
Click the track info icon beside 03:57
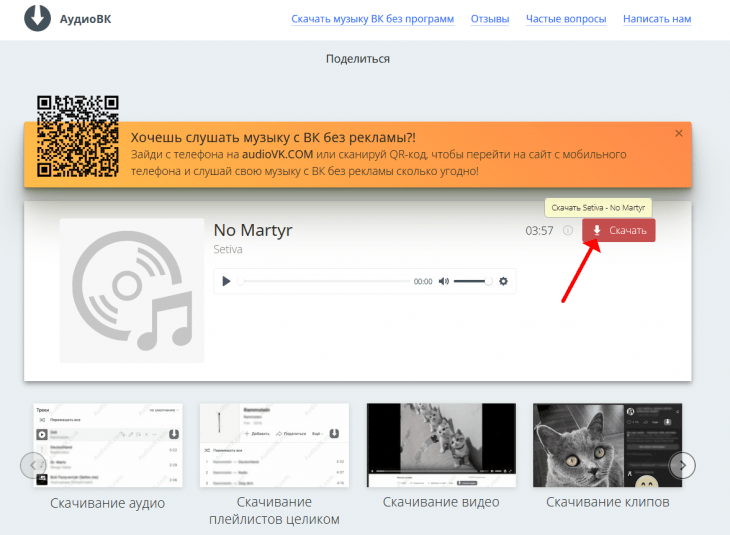568,230
